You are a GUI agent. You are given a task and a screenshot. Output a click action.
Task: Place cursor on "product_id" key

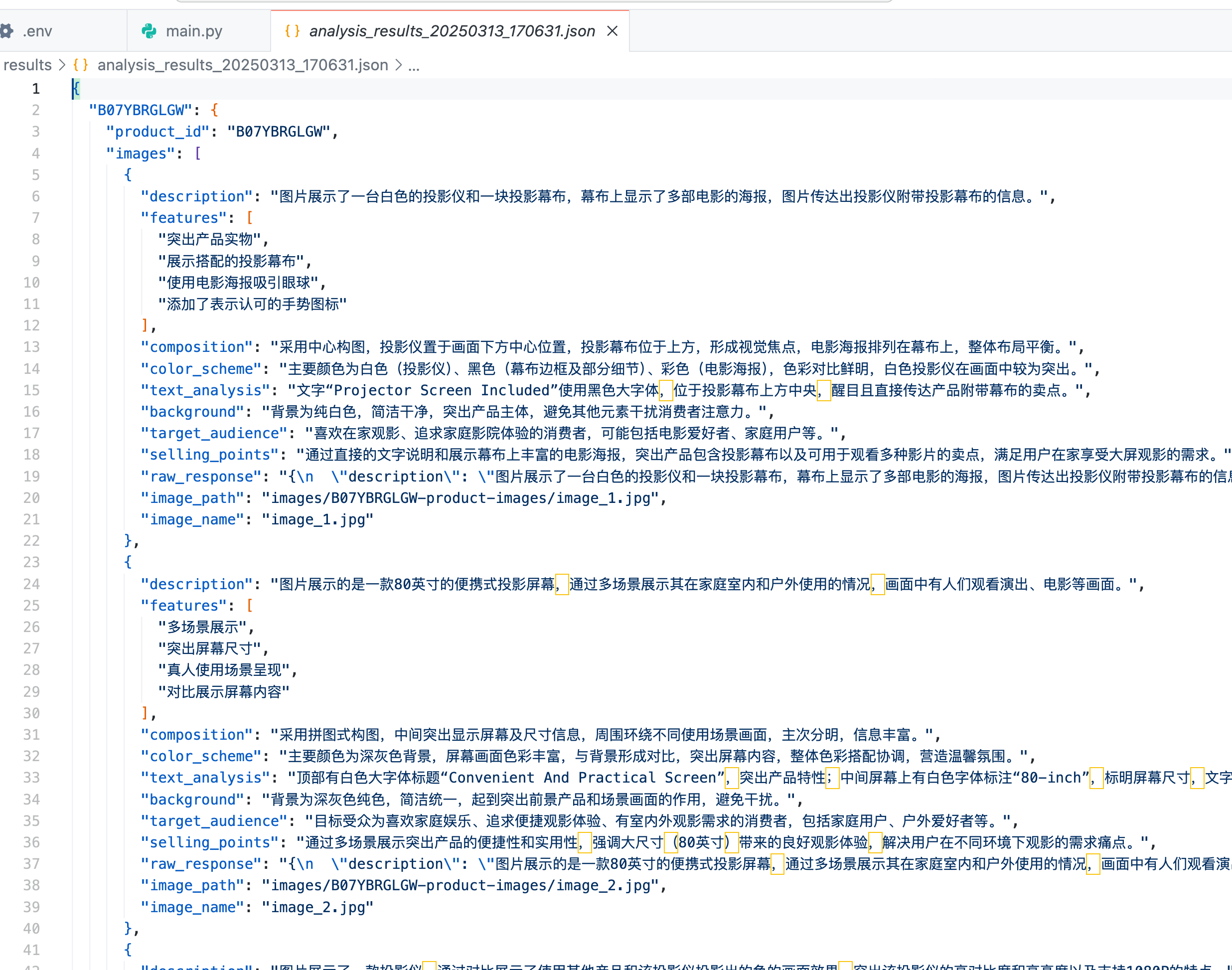[157, 132]
